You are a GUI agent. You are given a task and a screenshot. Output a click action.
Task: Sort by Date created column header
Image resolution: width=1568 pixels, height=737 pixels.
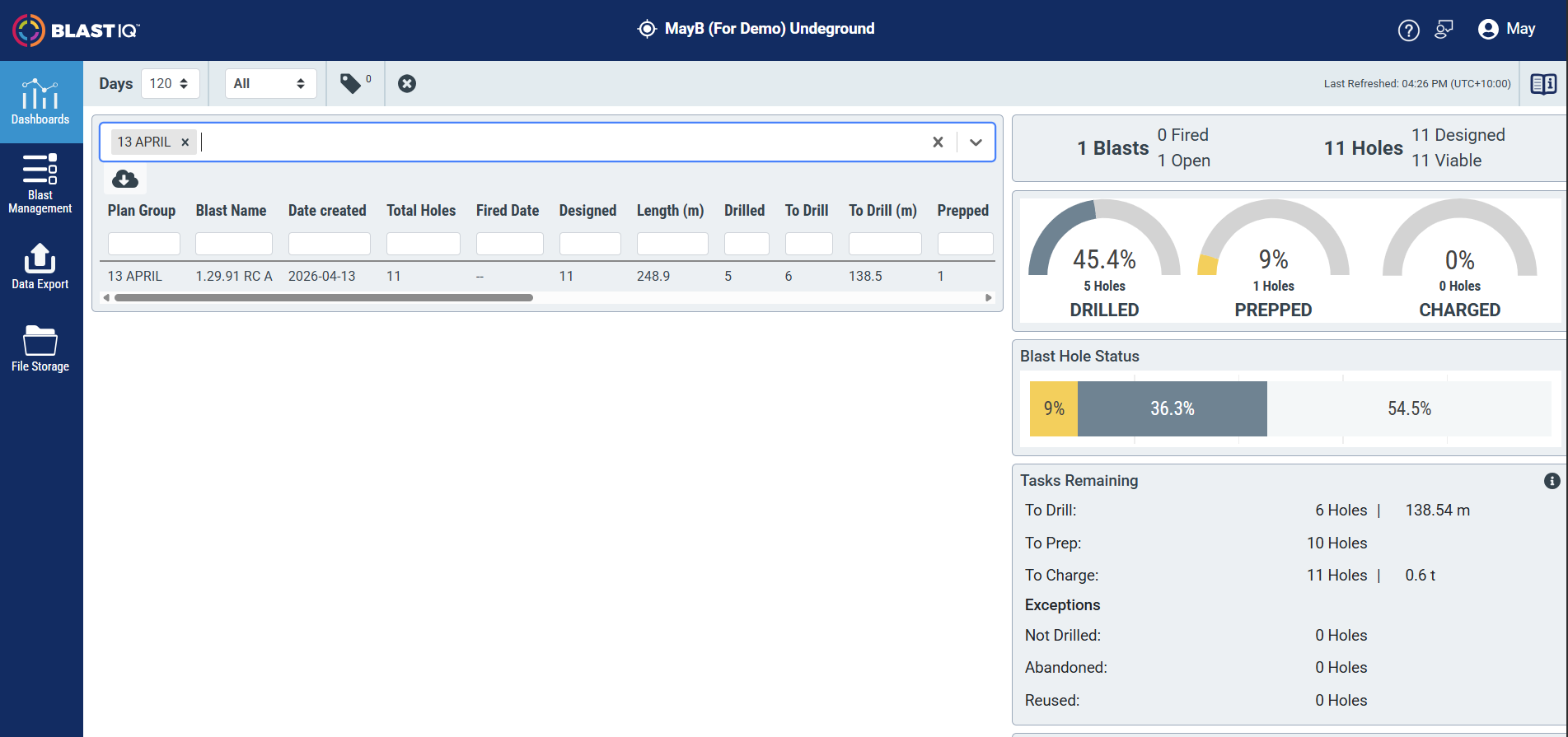click(x=327, y=210)
